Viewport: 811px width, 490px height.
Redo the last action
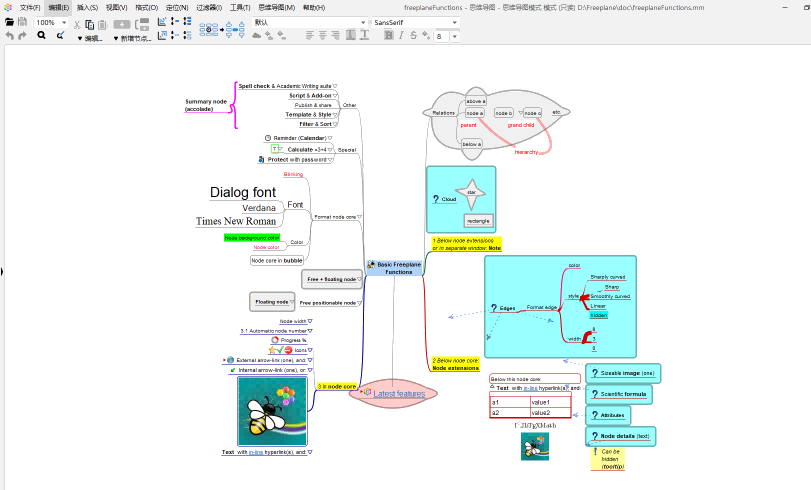[x=22, y=35]
